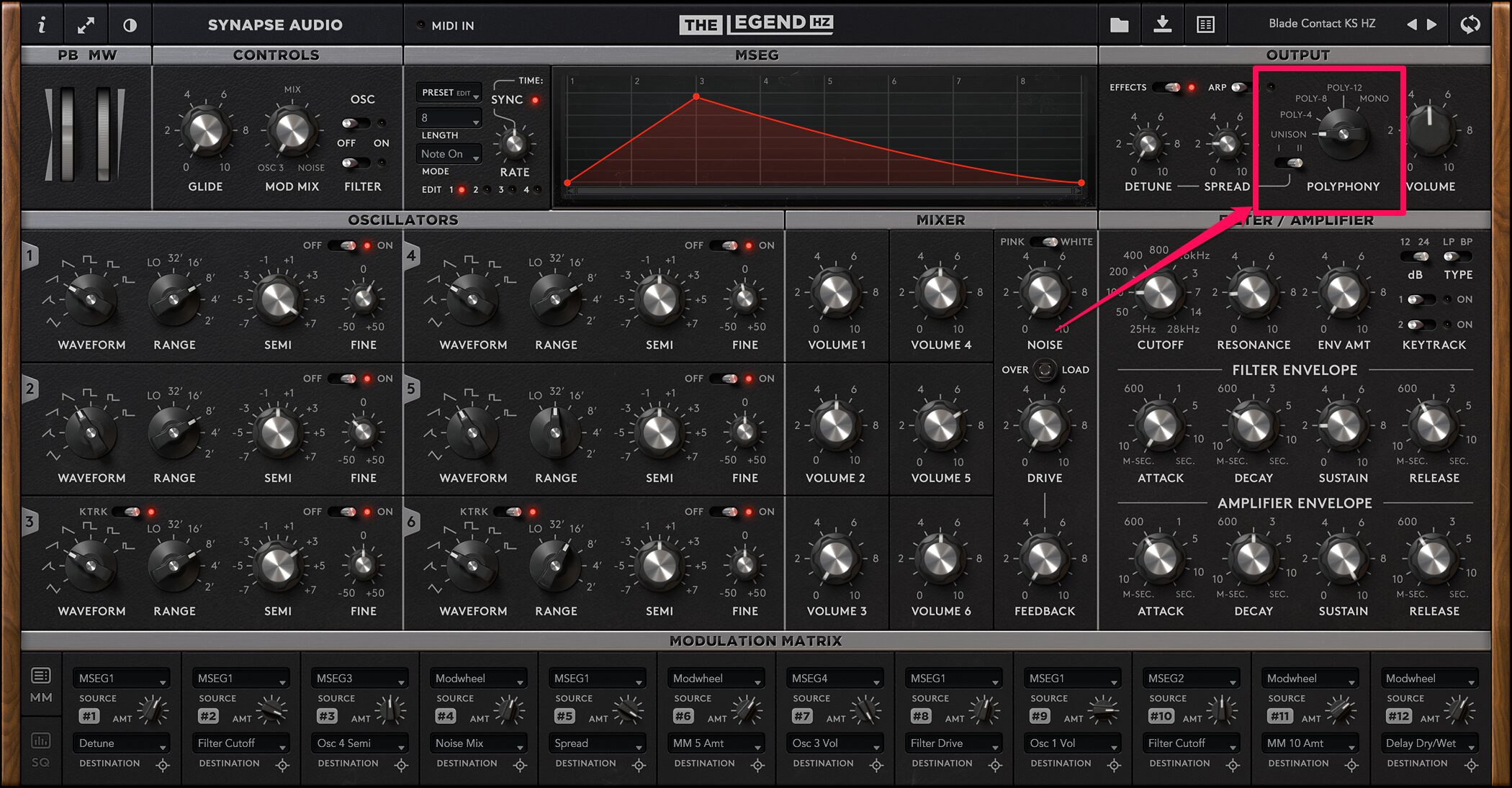Switch to the SQ sequencer page
The height and width of the screenshot is (788, 1512).
(x=41, y=749)
